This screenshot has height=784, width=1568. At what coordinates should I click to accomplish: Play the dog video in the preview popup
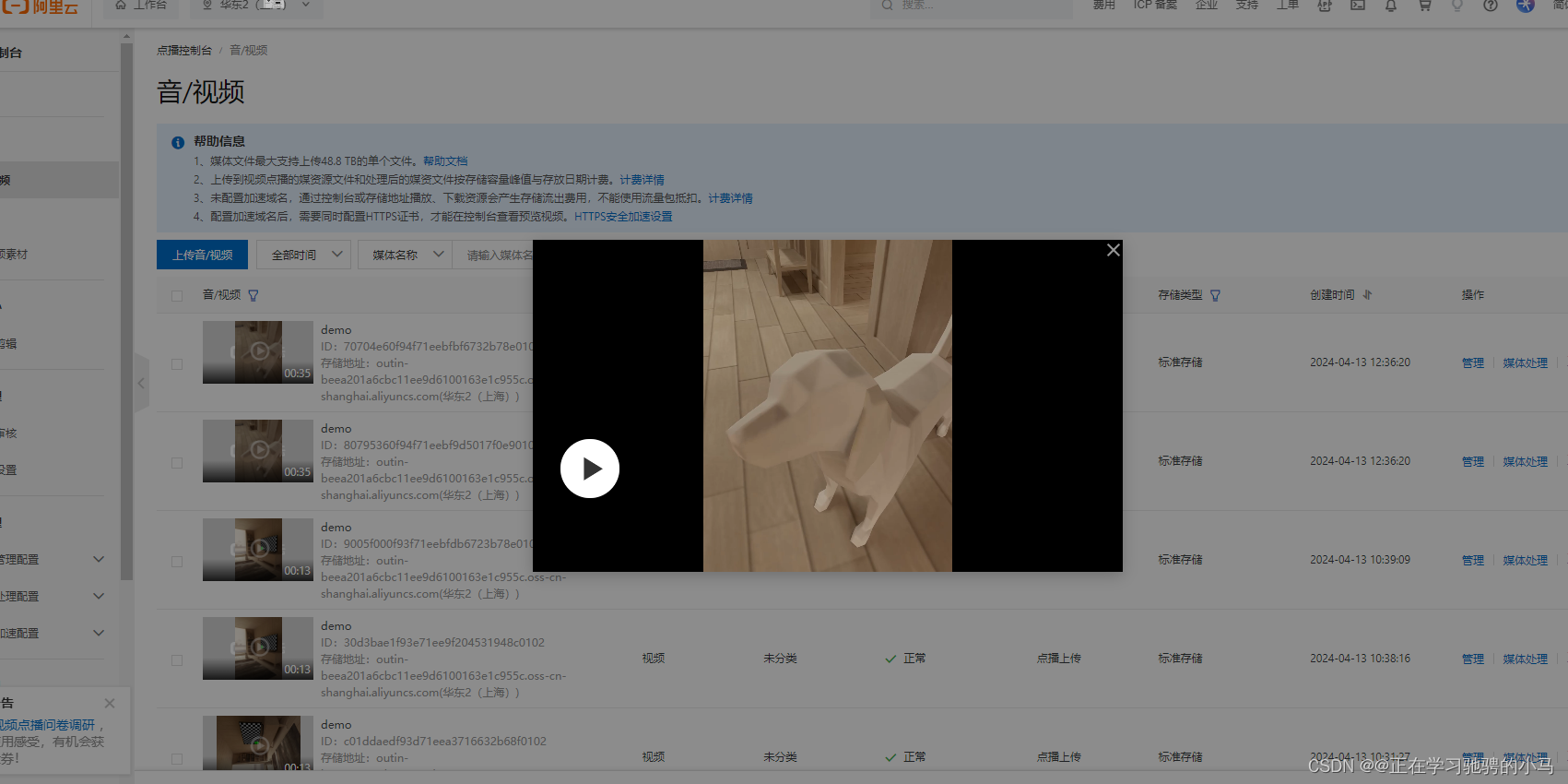[x=590, y=469]
